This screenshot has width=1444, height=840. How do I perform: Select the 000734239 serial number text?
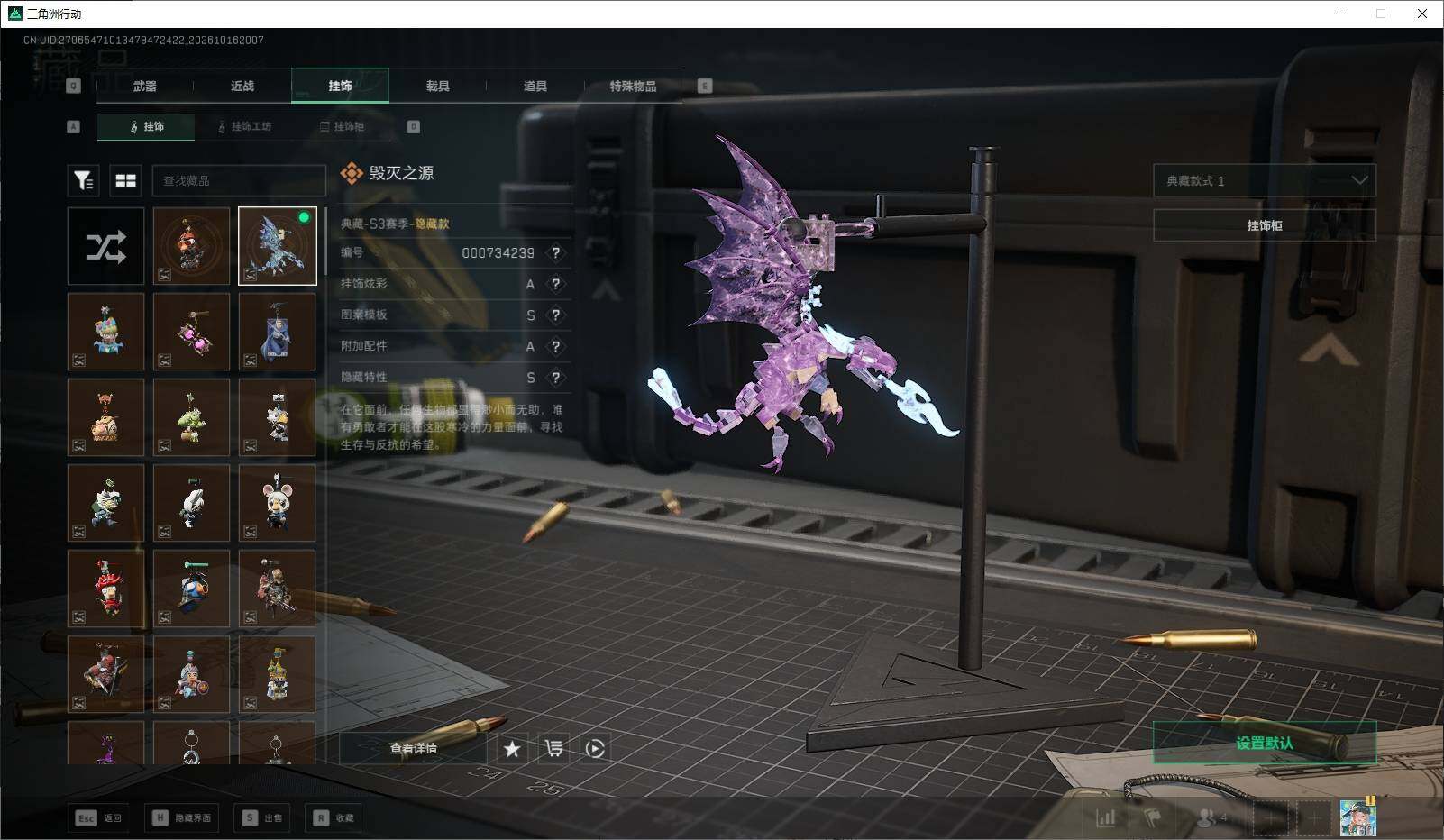click(498, 253)
